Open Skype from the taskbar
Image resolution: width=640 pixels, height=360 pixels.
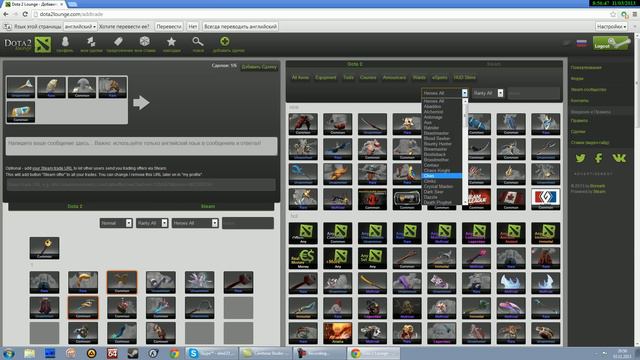(x=211, y=353)
